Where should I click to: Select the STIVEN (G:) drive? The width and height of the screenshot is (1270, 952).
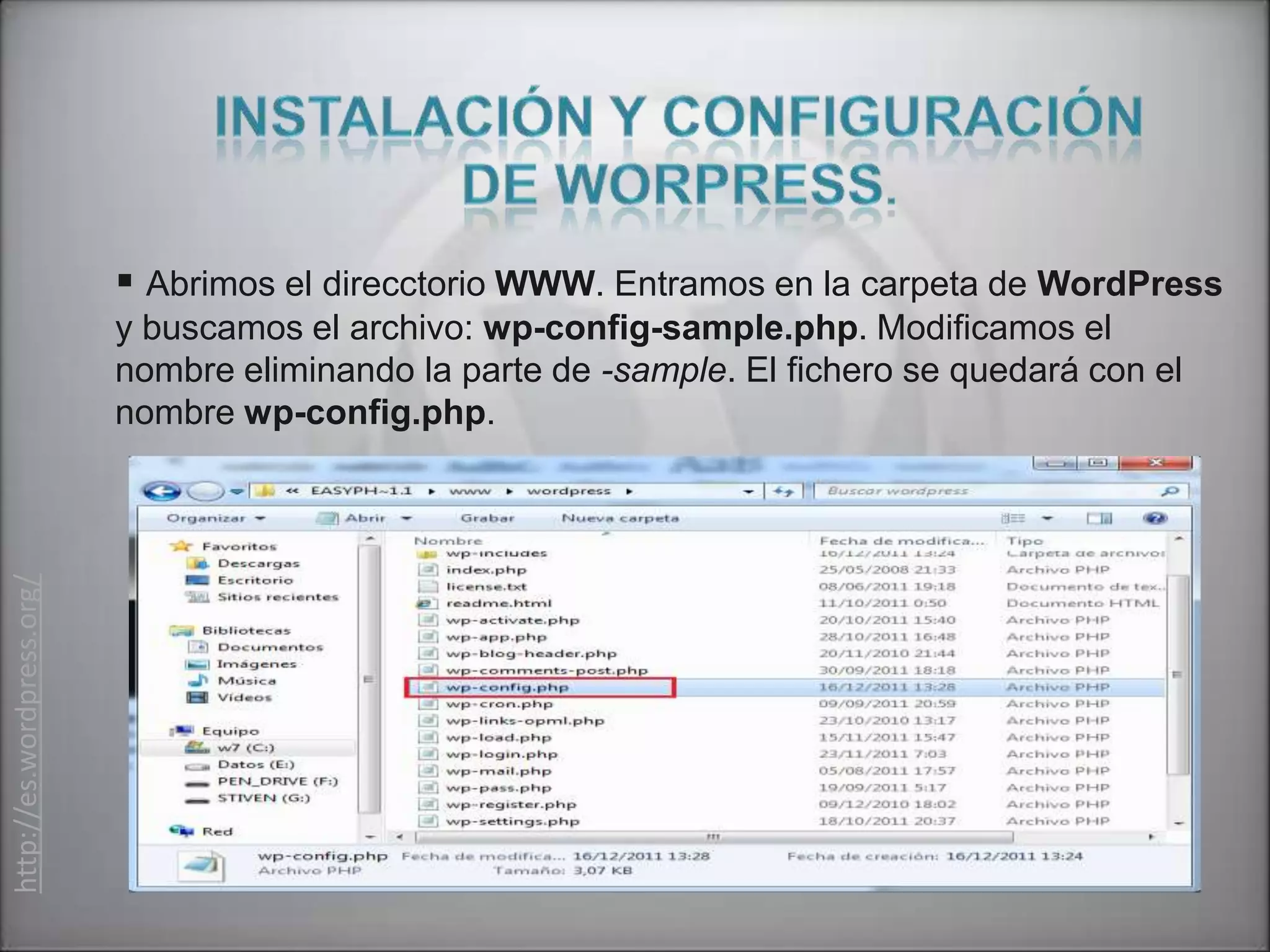pyautogui.click(x=264, y=798)
